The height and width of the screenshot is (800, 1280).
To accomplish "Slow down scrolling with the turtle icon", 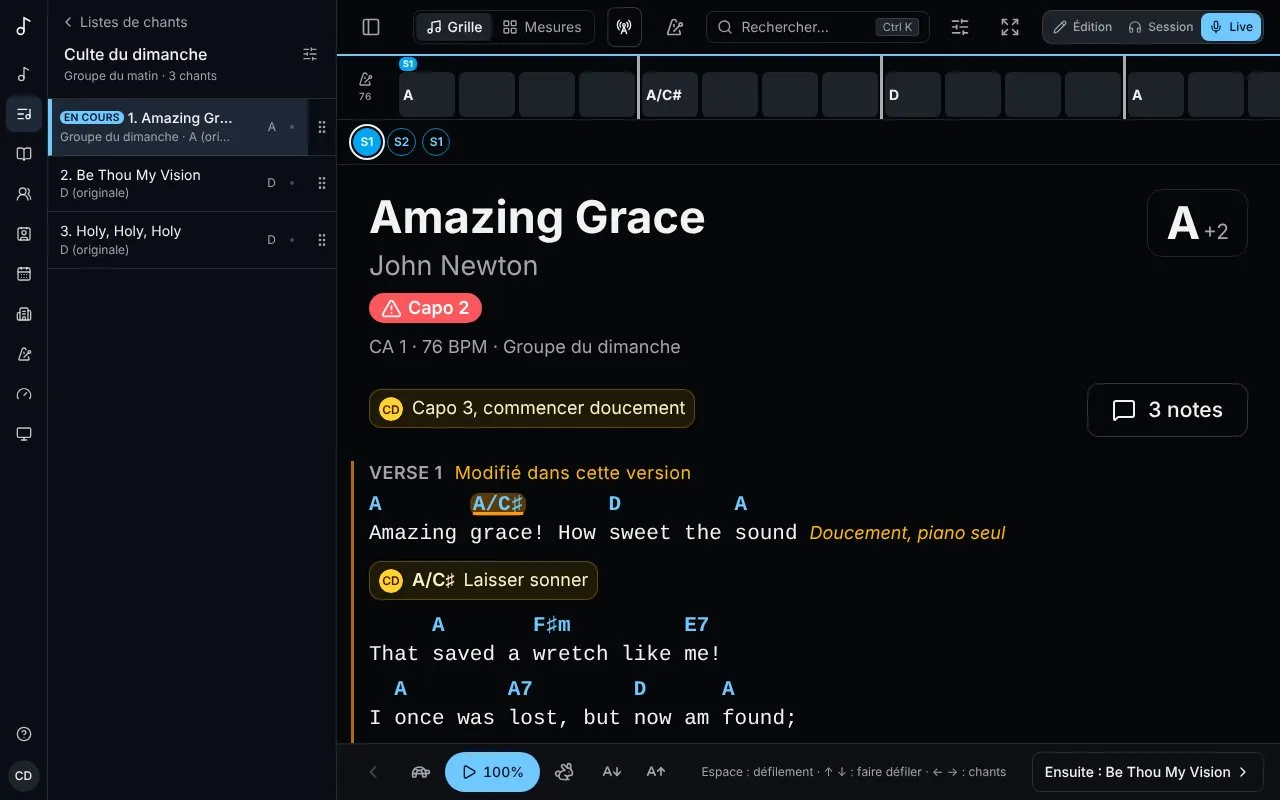I will (421, 772).
